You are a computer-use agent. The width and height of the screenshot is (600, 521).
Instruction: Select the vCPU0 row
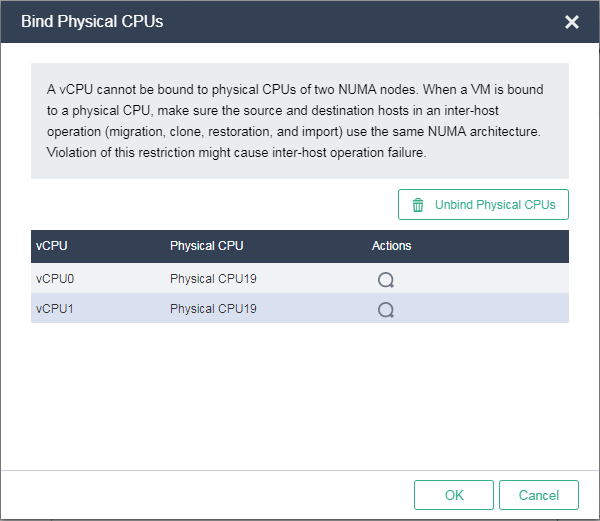click(300, 278)
